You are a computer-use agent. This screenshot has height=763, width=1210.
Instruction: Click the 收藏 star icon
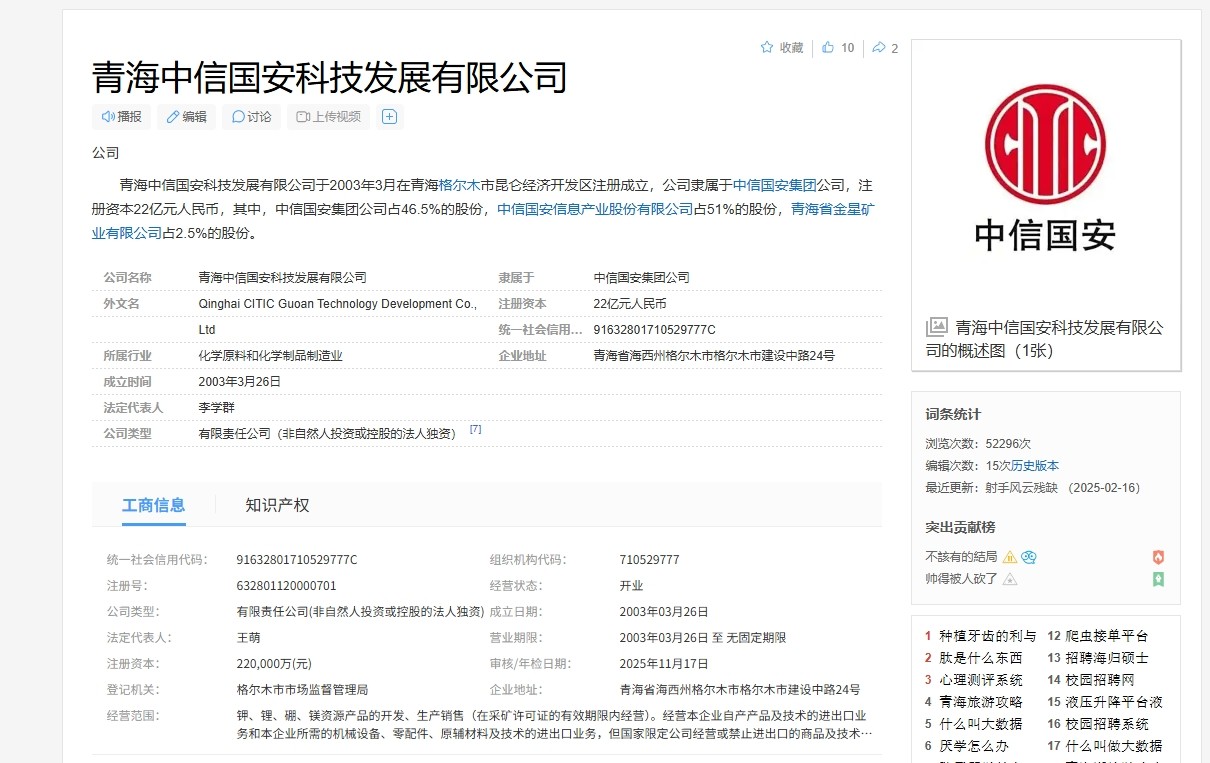click(767, 47)
